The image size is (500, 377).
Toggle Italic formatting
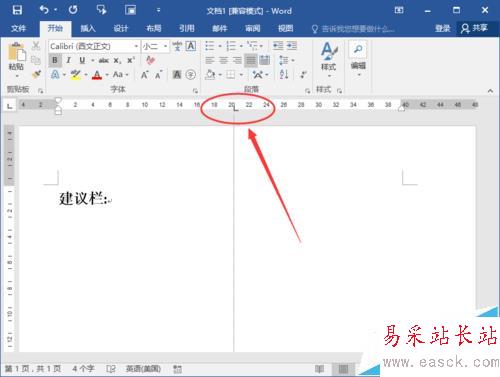(x=68, y=60)
